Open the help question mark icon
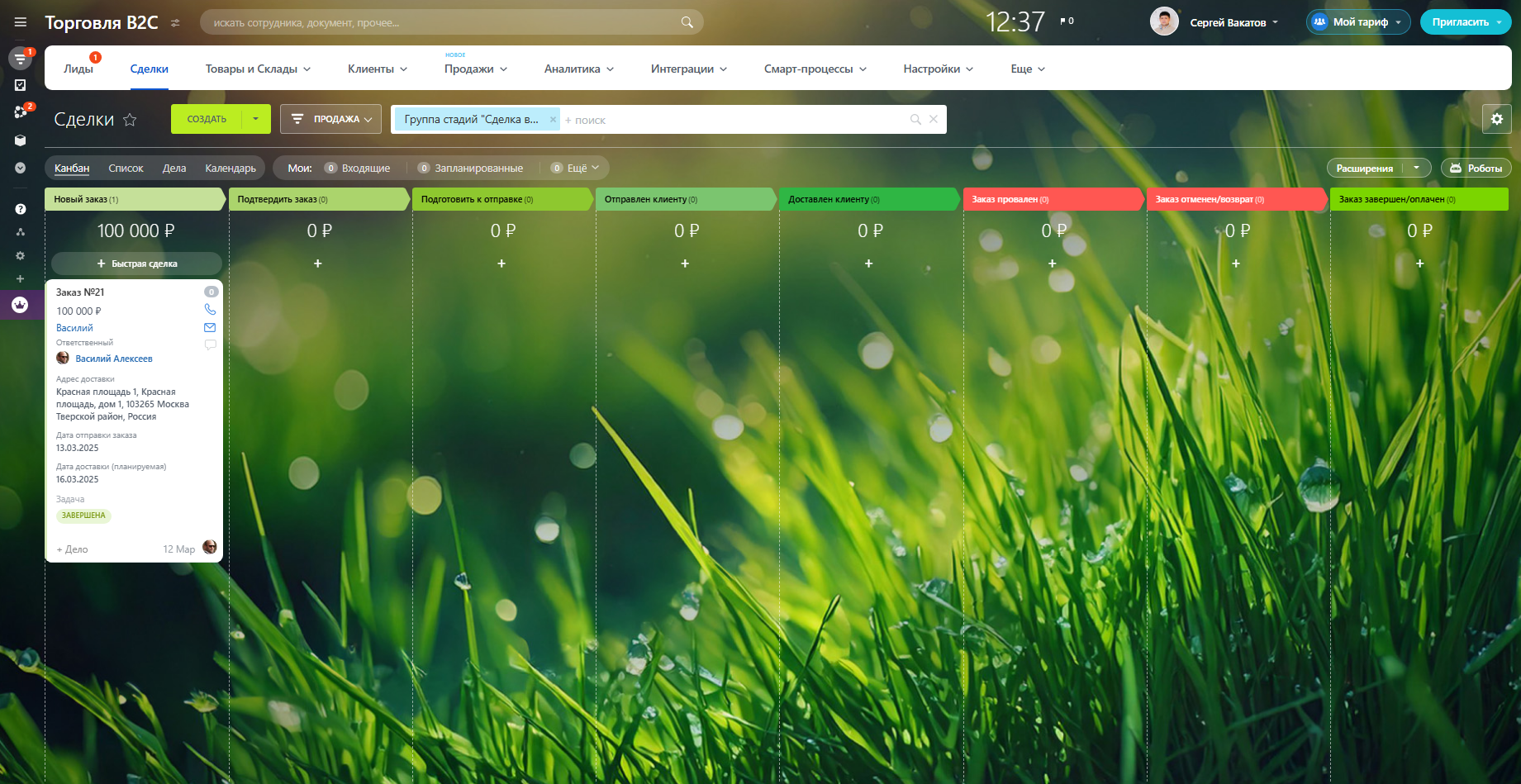This screenshot has width=1521, height=784. pyautogui.click(x=21, y=209)
